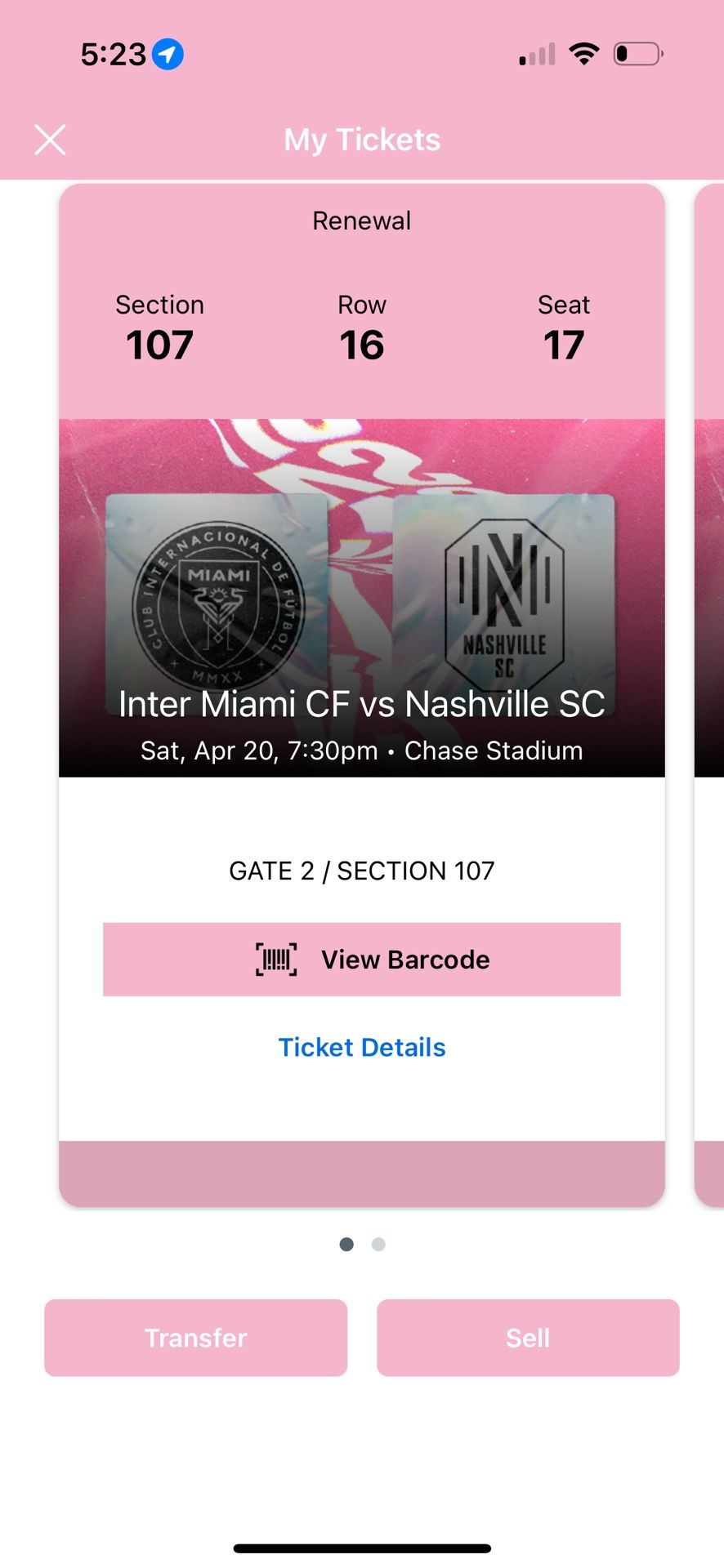Tap the Inter Miami CF vs Nashville SC title
Image resolution: width=724 pixels, height=1568 pixels.
pyautogui.click(x=362, y=704)
